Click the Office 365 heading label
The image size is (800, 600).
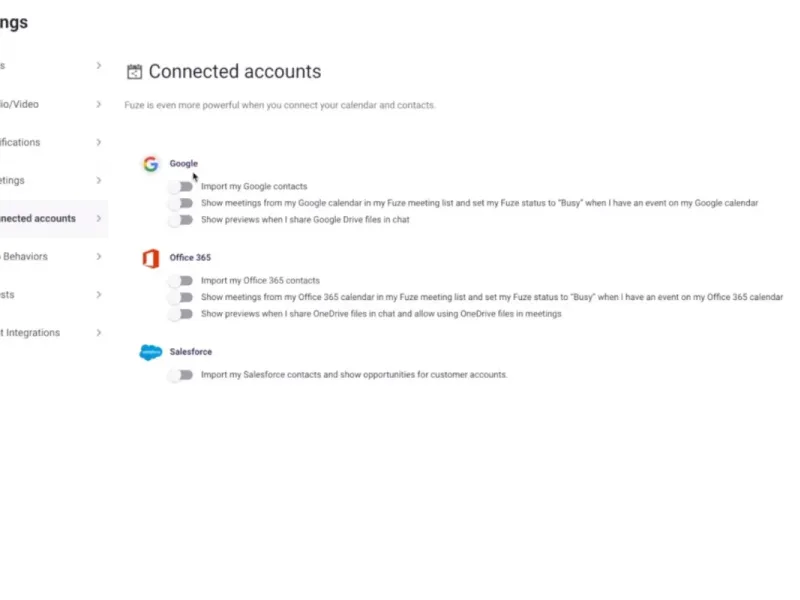(x=190, y=258)
